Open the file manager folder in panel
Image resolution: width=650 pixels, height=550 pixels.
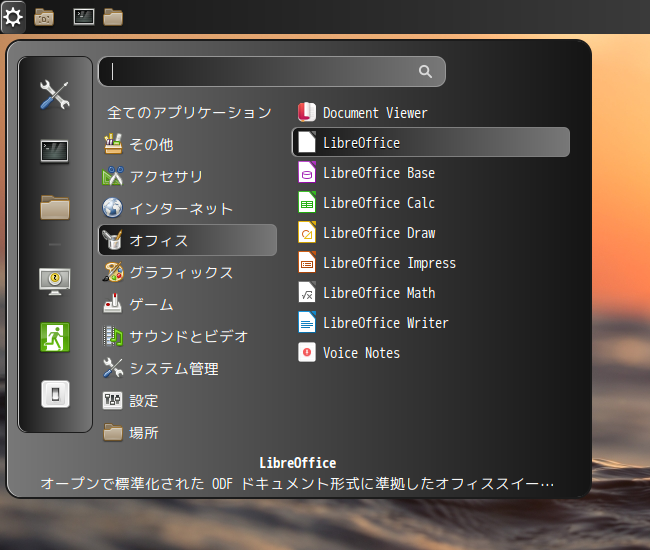[113, 17]
